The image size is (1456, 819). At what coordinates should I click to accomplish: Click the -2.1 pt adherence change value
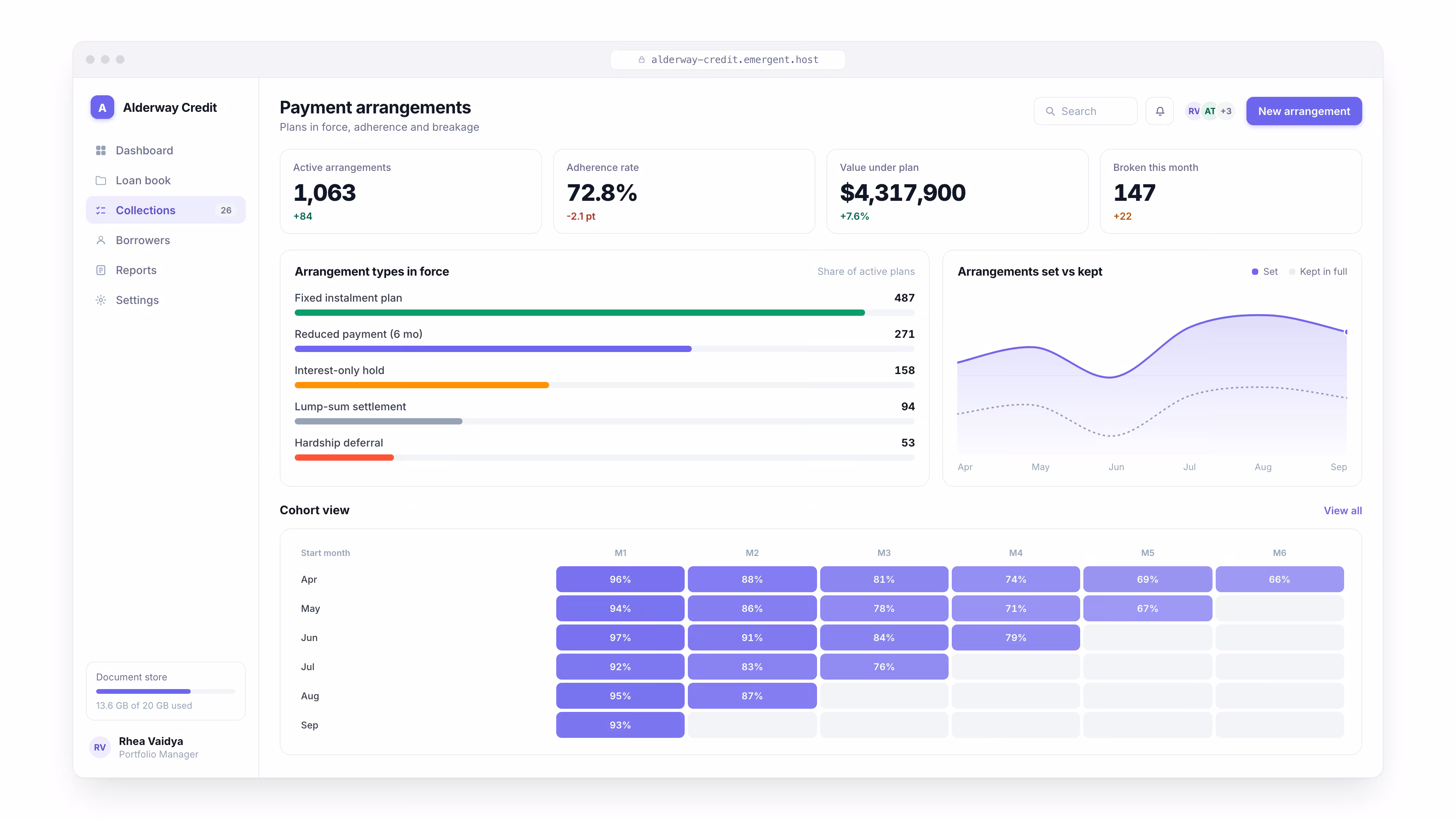(581, 216)
